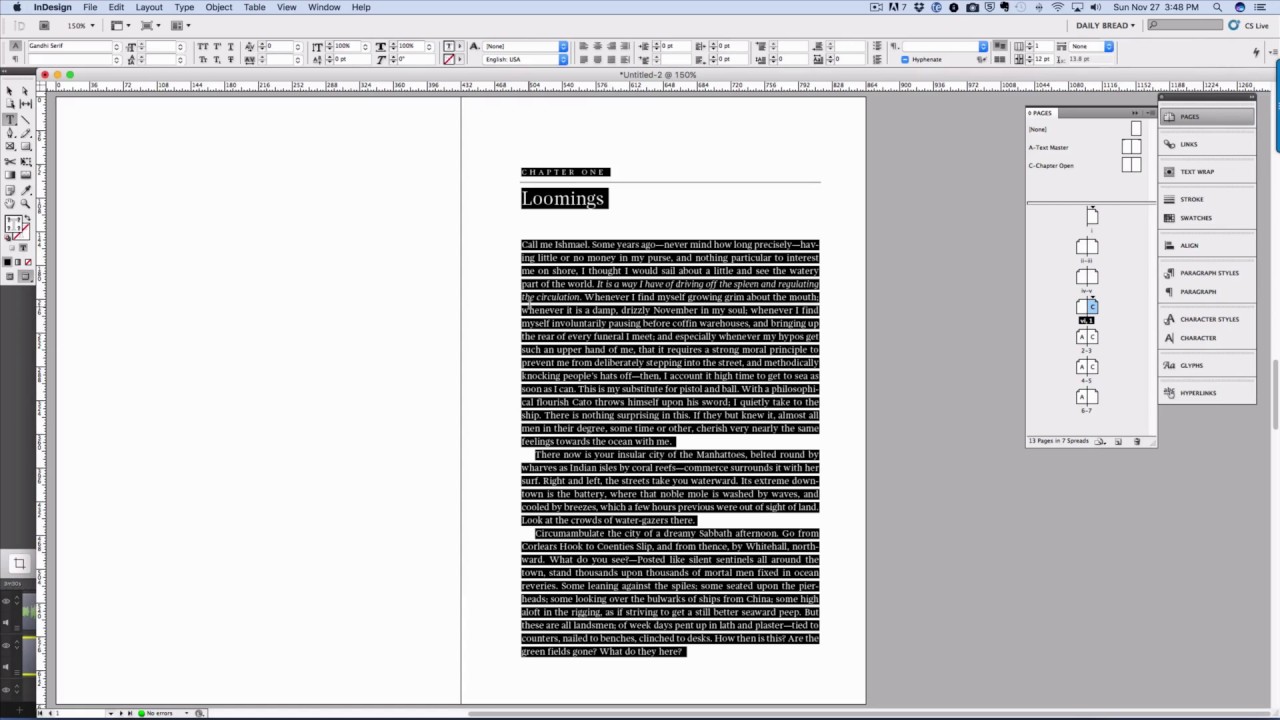This screenshot has height=720, width=1280.
Task: Select the Scissors tool
Action: point(10,162)
